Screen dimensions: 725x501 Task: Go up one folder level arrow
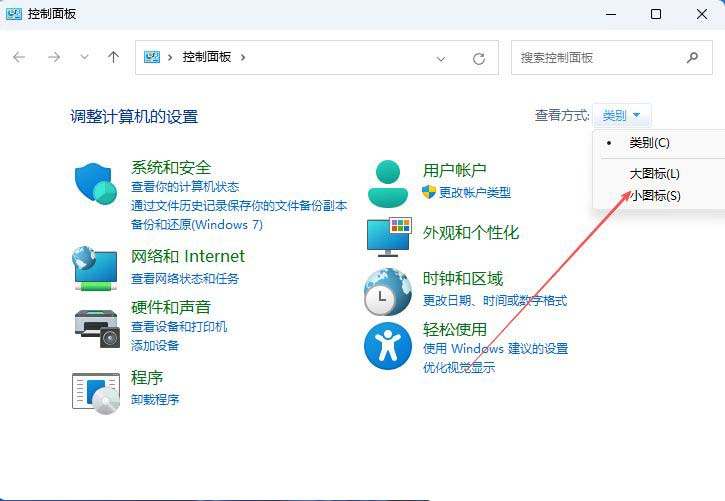click(114, 58)
